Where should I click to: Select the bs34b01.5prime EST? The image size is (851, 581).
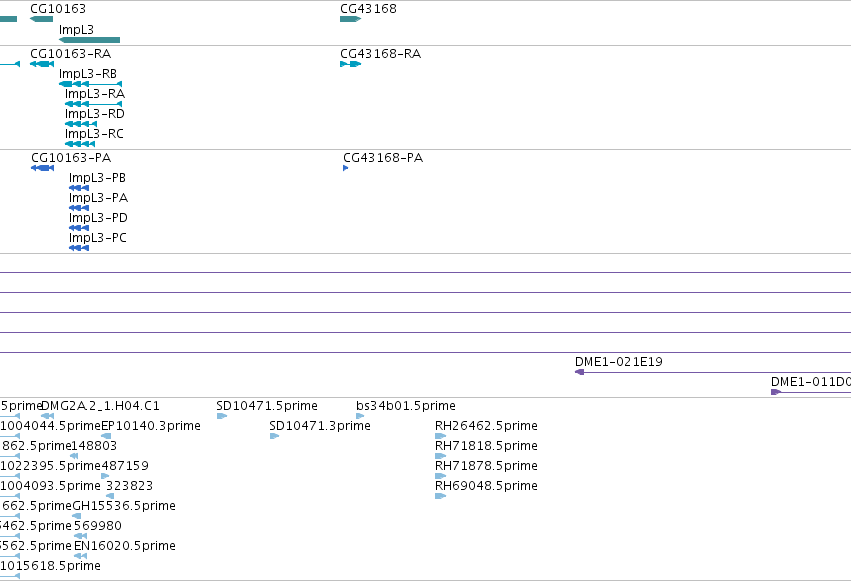(x=360, y=416)
